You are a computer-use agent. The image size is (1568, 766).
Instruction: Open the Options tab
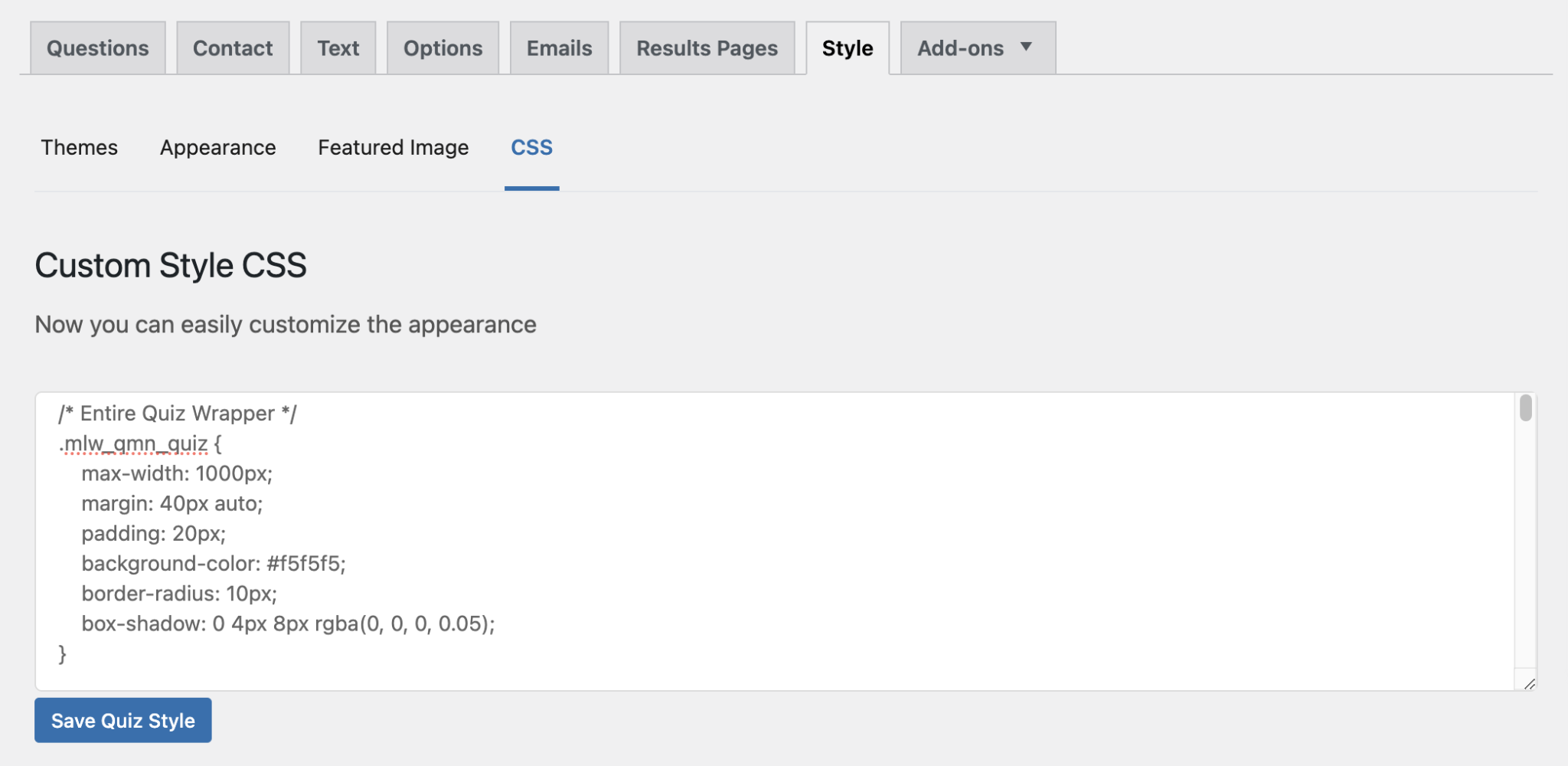443,47
